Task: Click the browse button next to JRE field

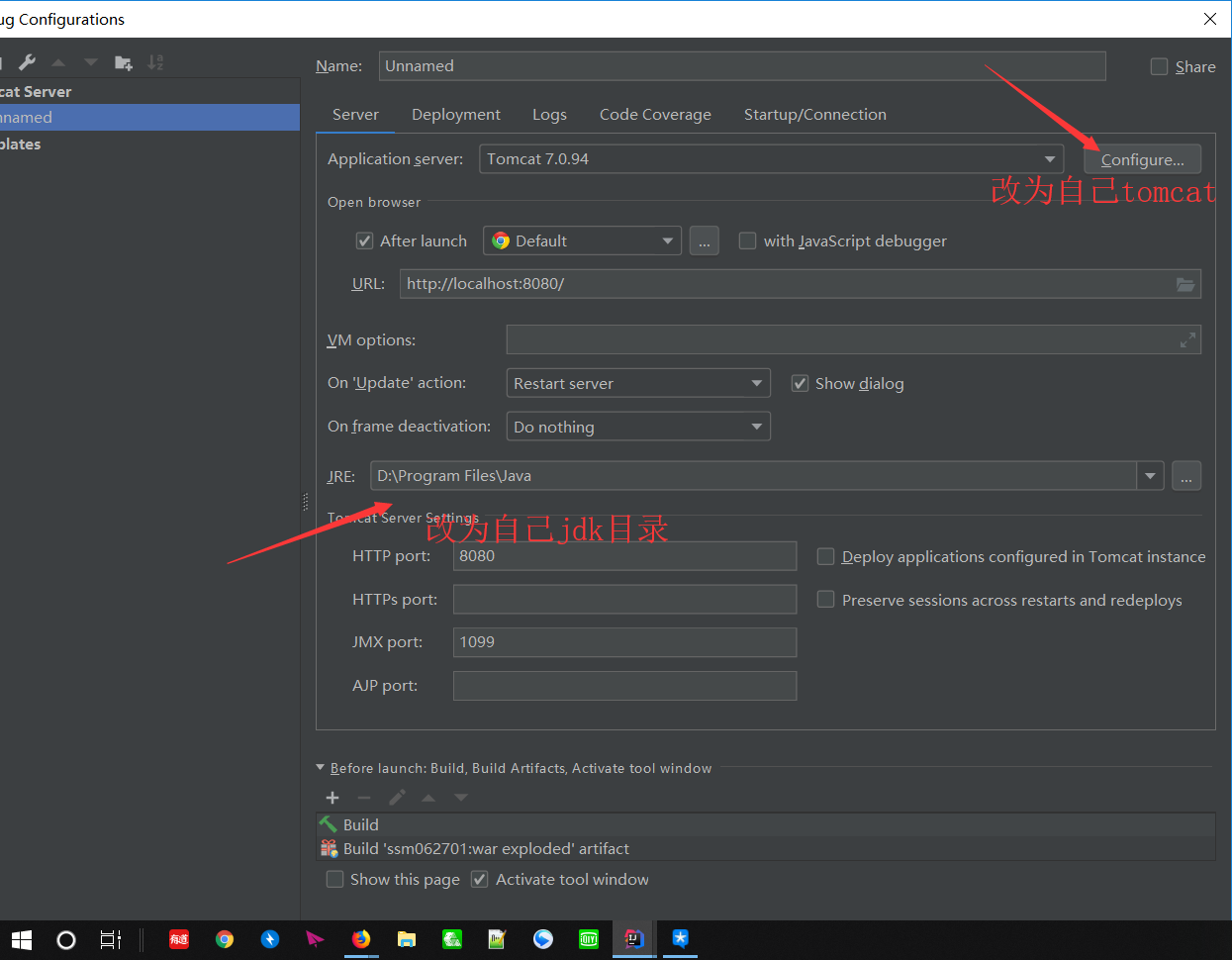Action: (x=1186, y=476)
